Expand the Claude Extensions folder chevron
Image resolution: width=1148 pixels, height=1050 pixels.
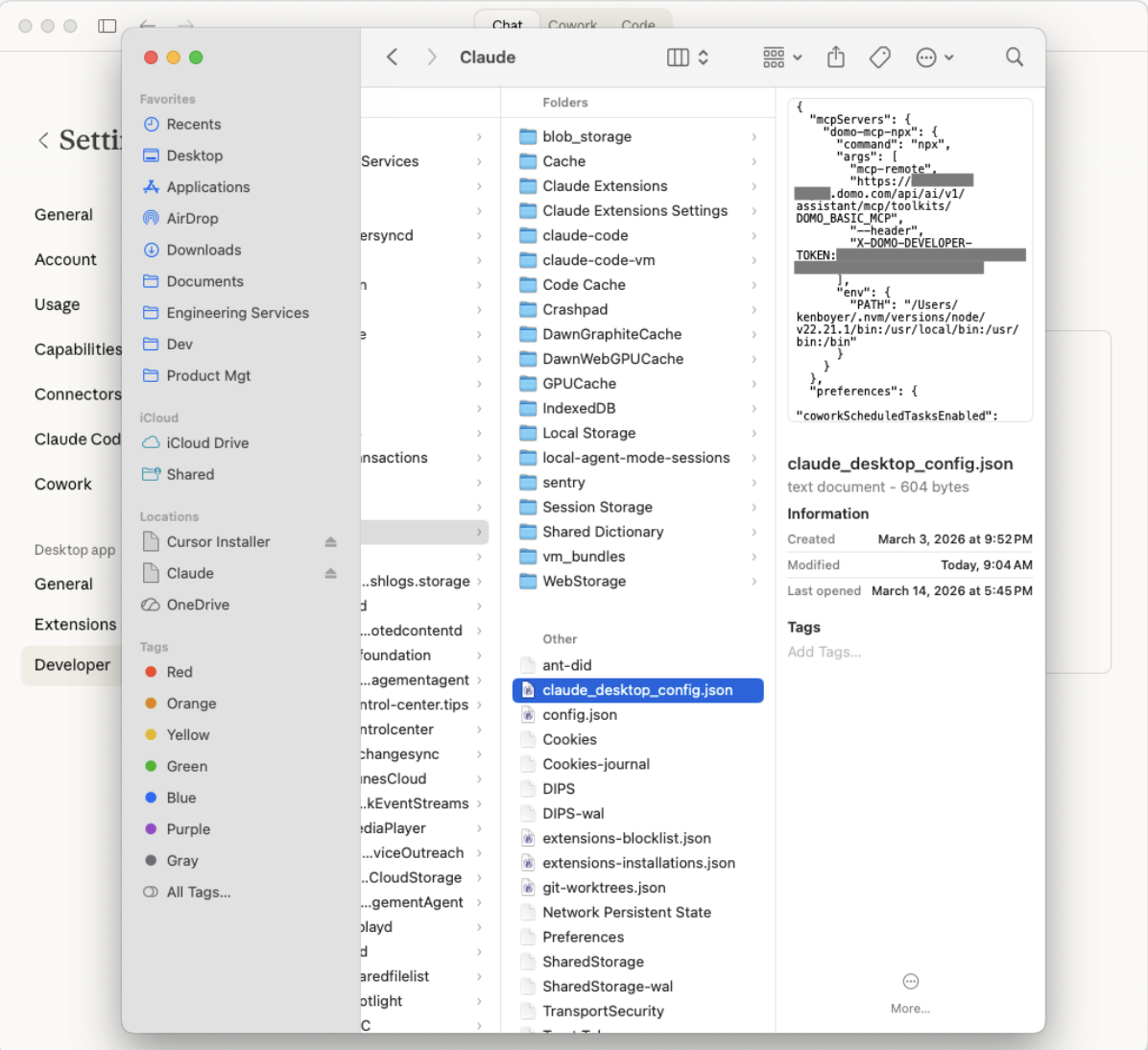pyautogui.click(x=753, y=187)
